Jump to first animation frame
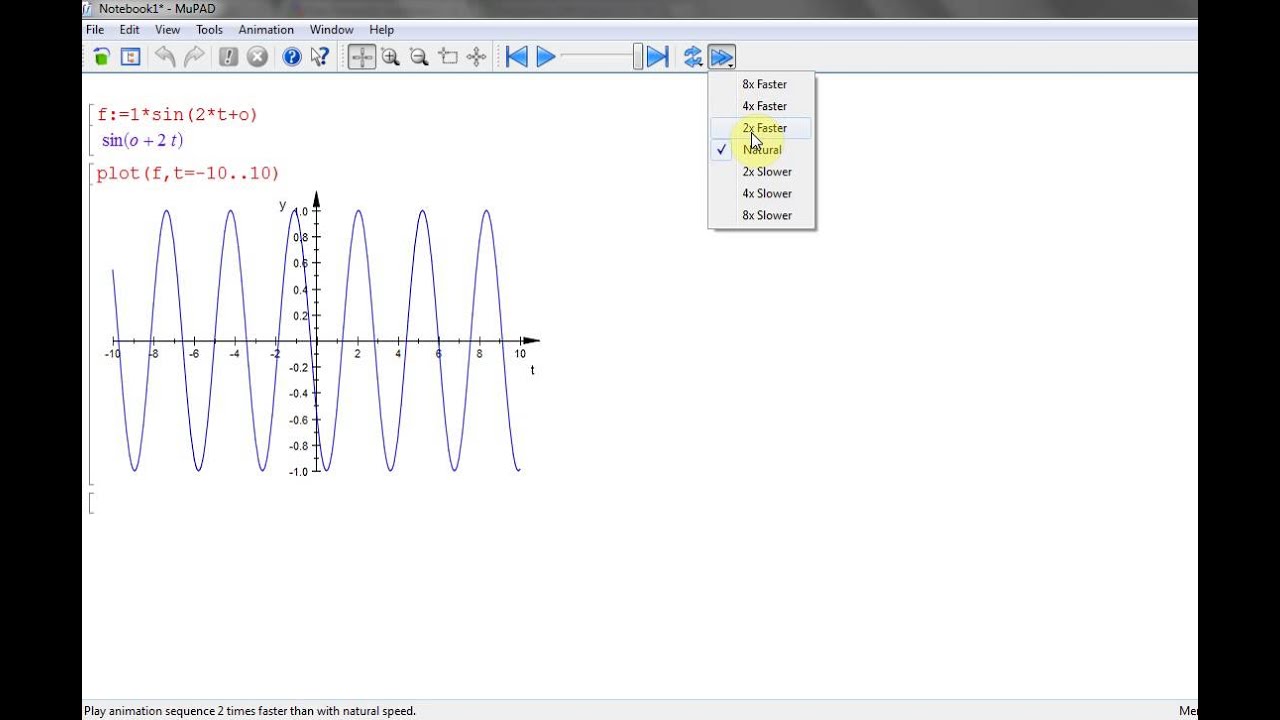 516,57
